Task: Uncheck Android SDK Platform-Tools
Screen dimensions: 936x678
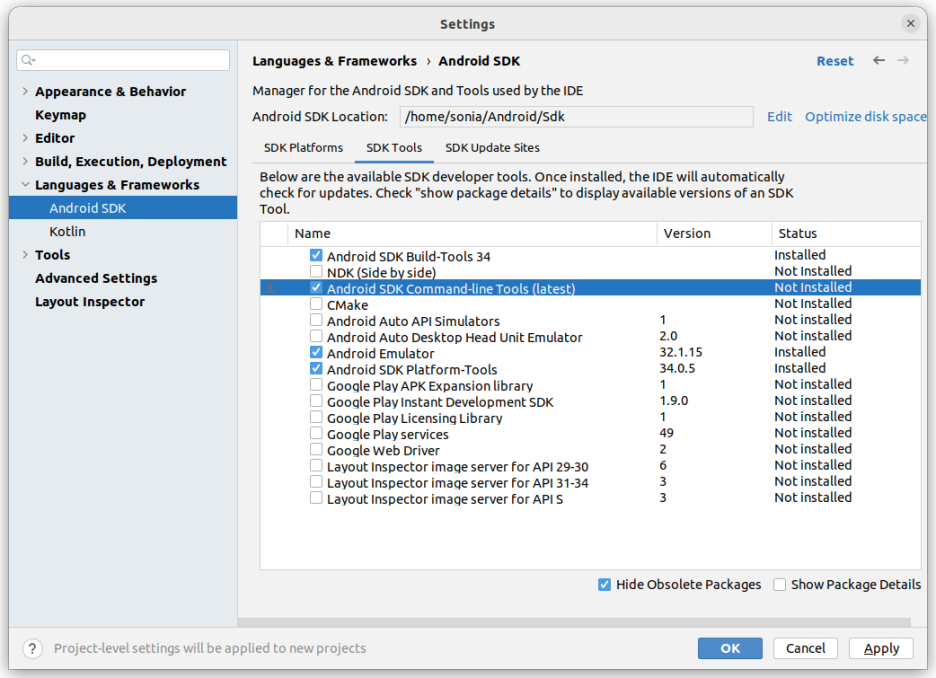Action: (316, 368)
